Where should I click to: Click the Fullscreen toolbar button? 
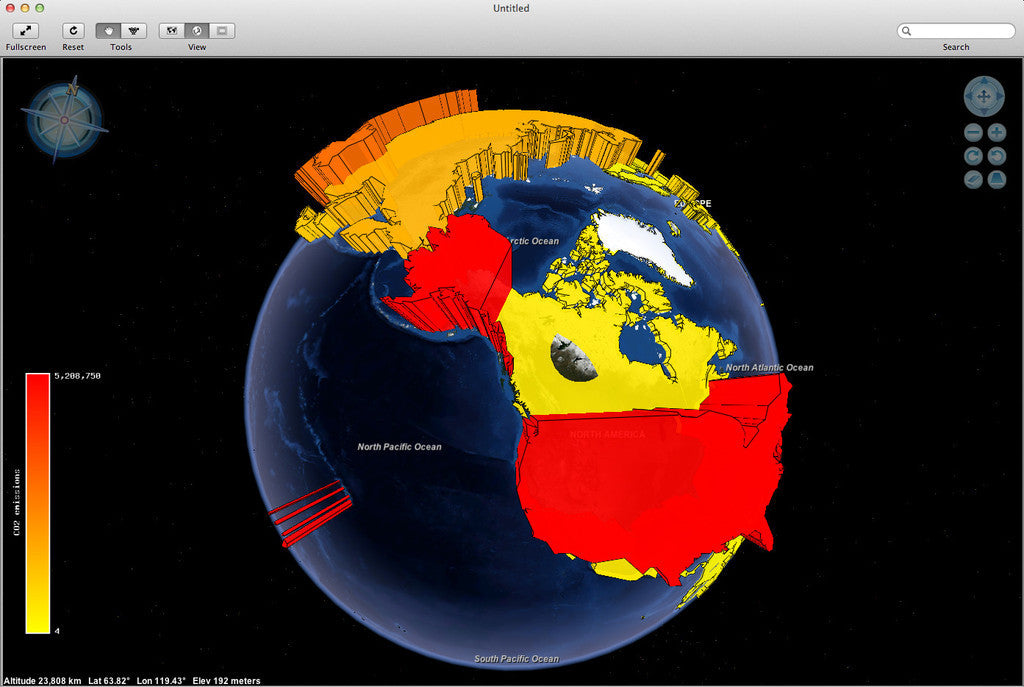(x=25, y=31)
